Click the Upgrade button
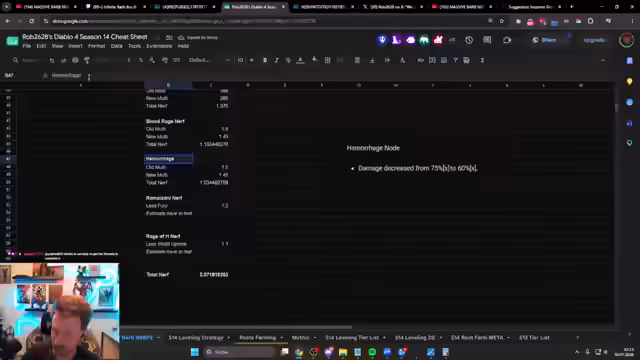 pyautogui.click(x=594, y=40)
